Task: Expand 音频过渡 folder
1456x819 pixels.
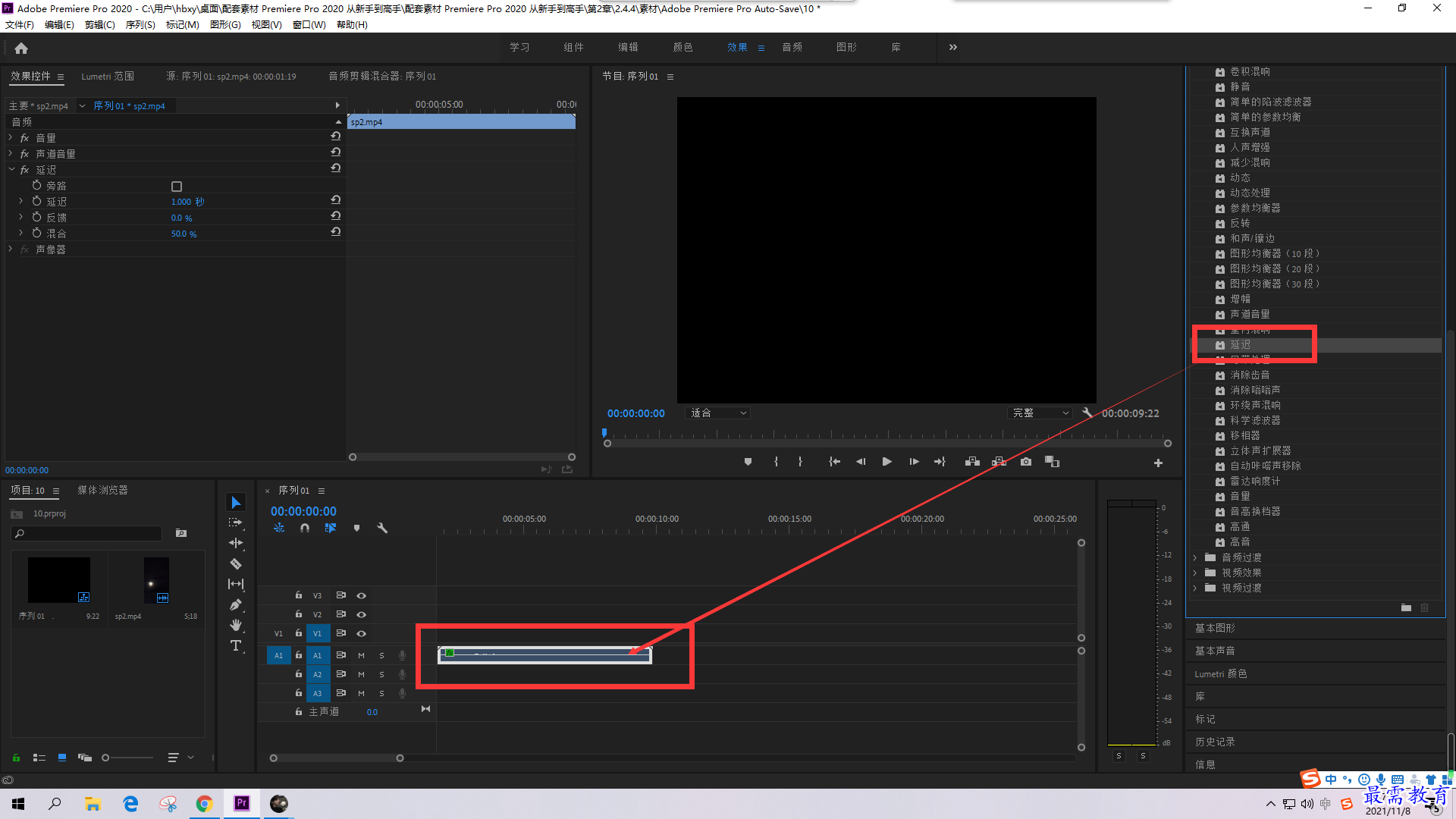Action: [1195, 557]
